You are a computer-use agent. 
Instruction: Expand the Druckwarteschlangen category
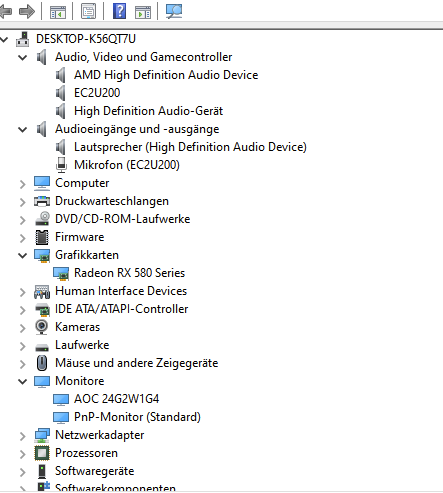23,202
